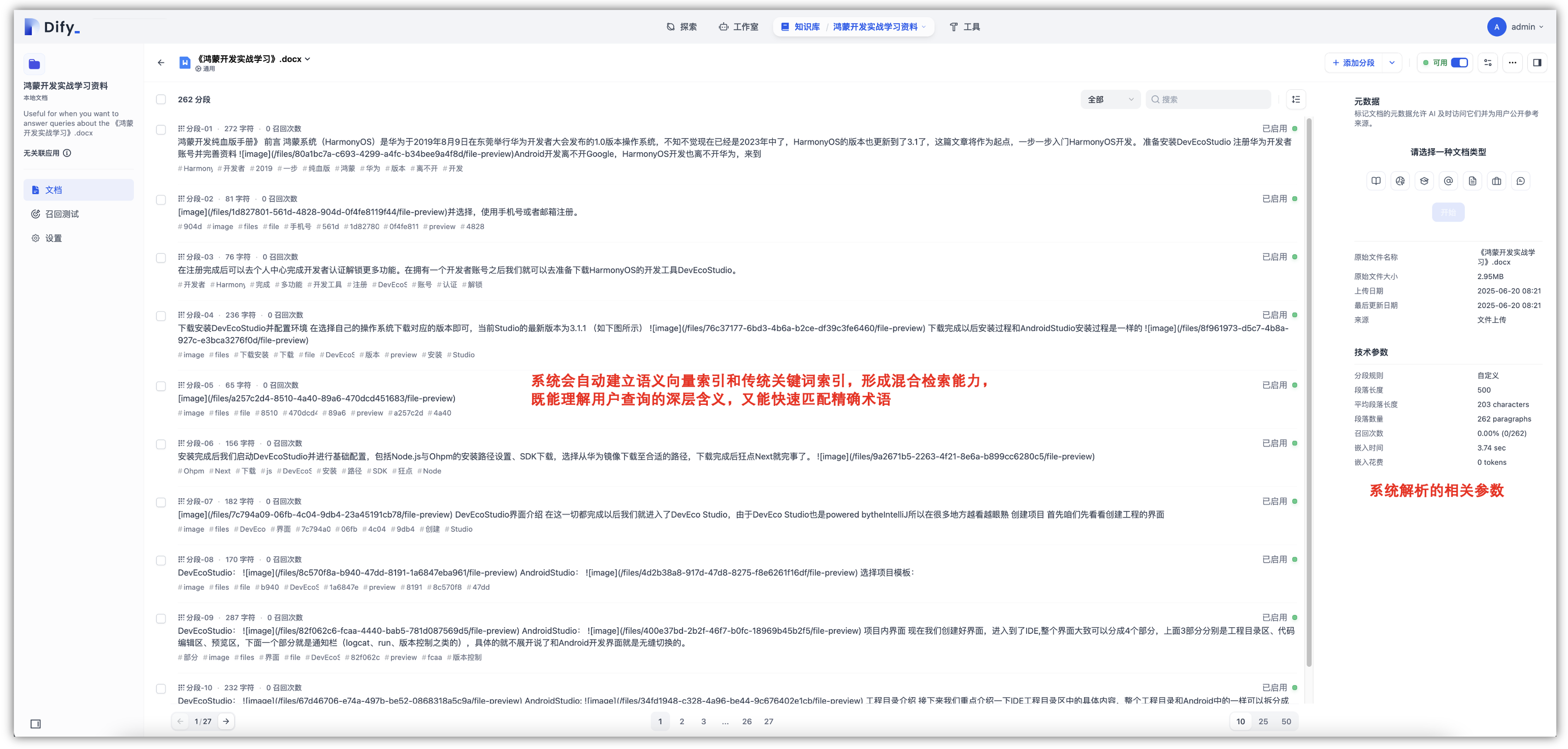Click the green enabled dot of 分段-03

pos(1295,257)
